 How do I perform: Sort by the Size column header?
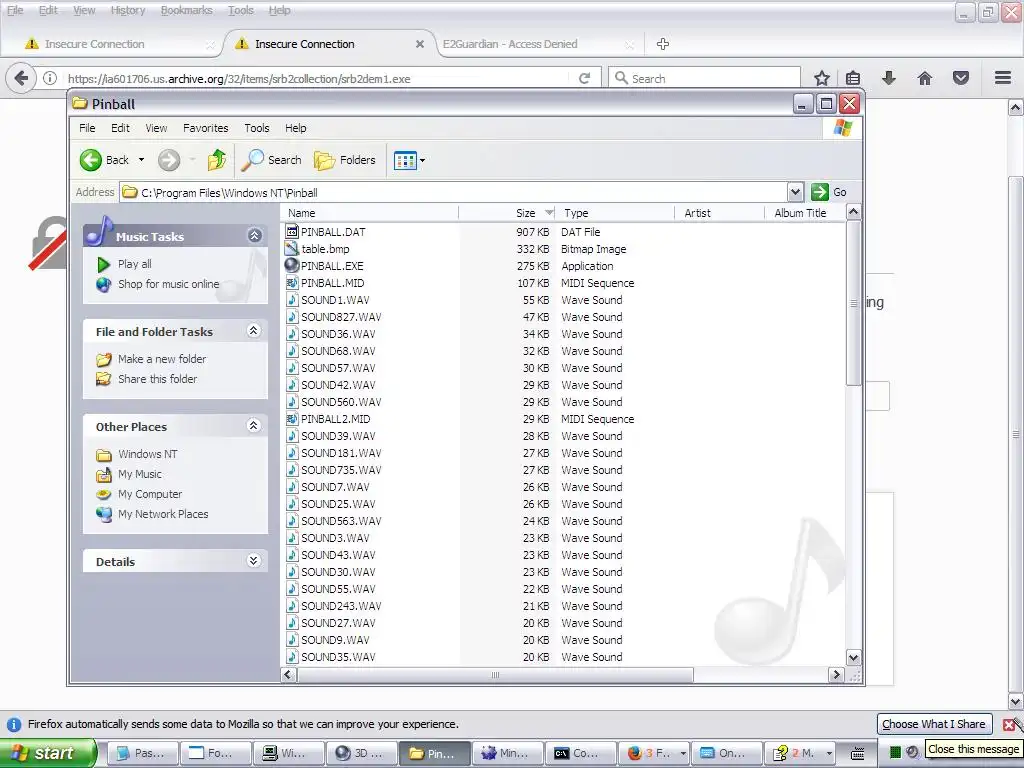tap(507, 213)
